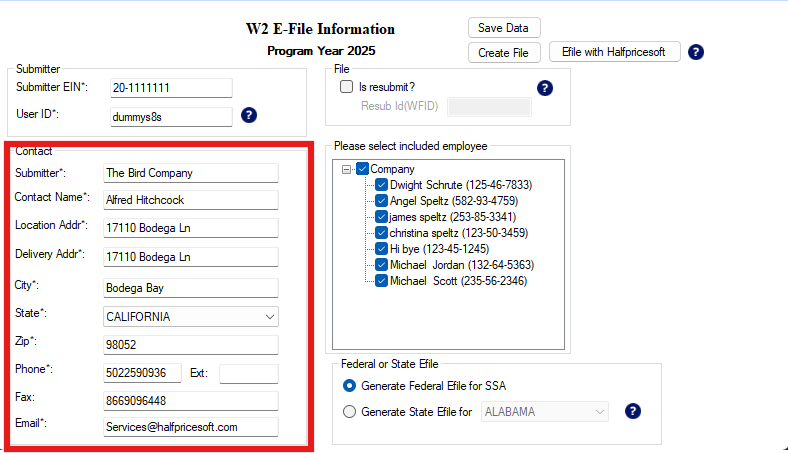Click the Create File button

coord(504,52)
